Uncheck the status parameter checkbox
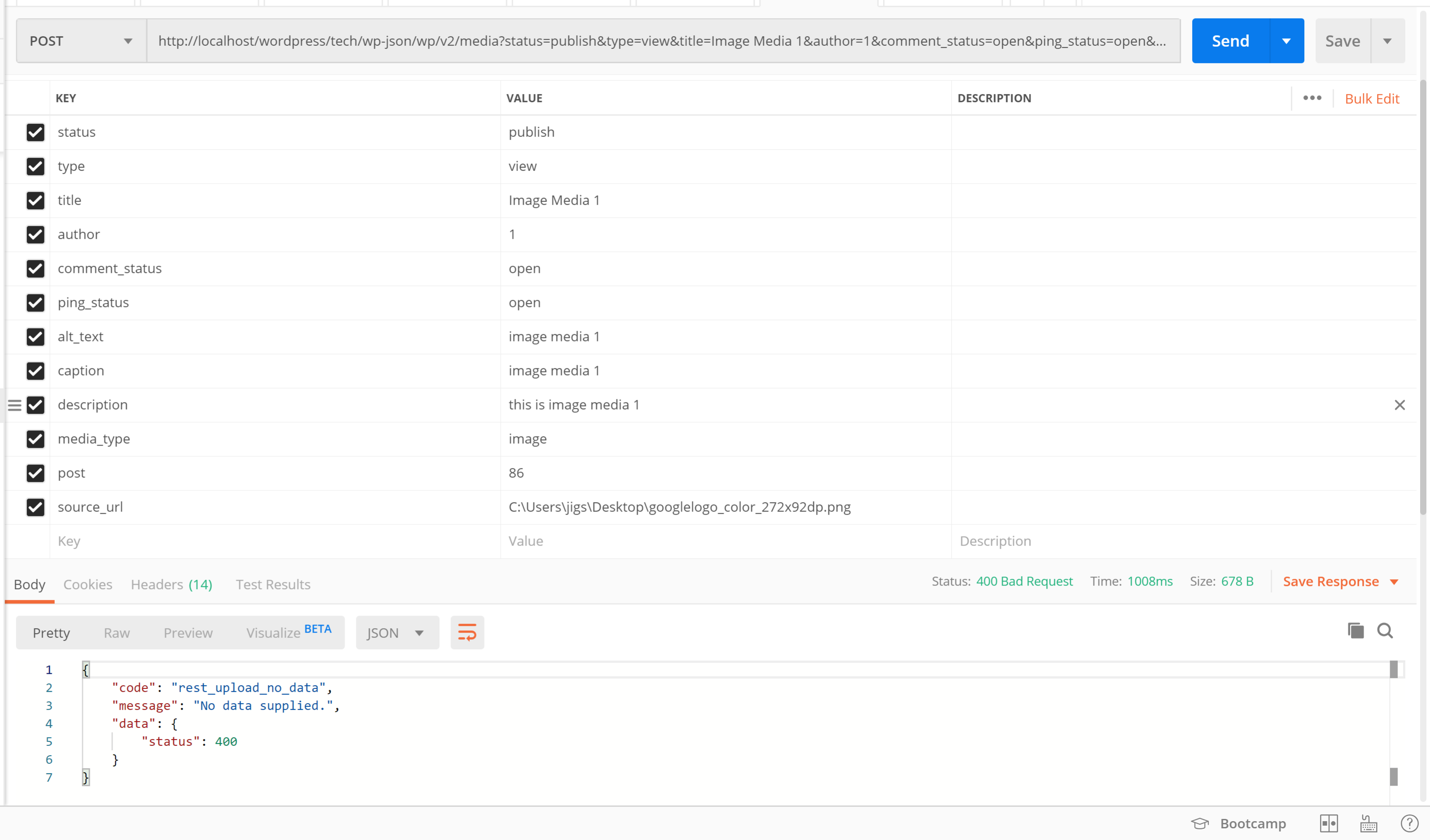This screenshot has height=840, width=1430. coord(35,132)
